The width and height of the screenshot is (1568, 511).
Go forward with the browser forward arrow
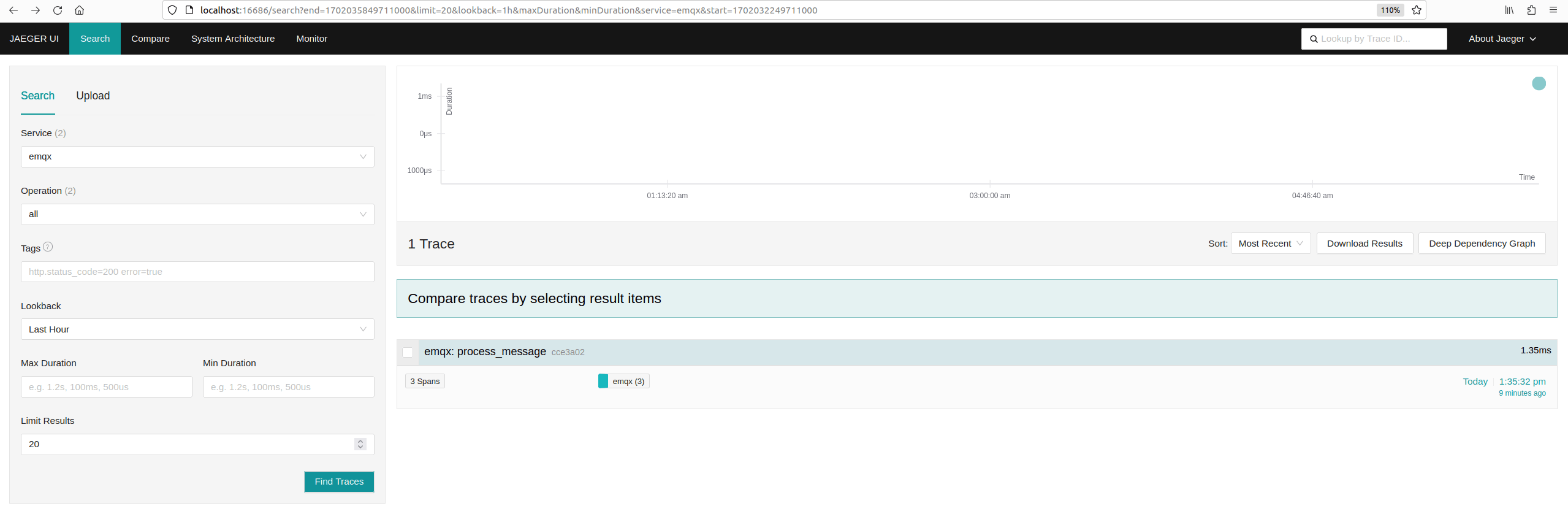(36, 10)
